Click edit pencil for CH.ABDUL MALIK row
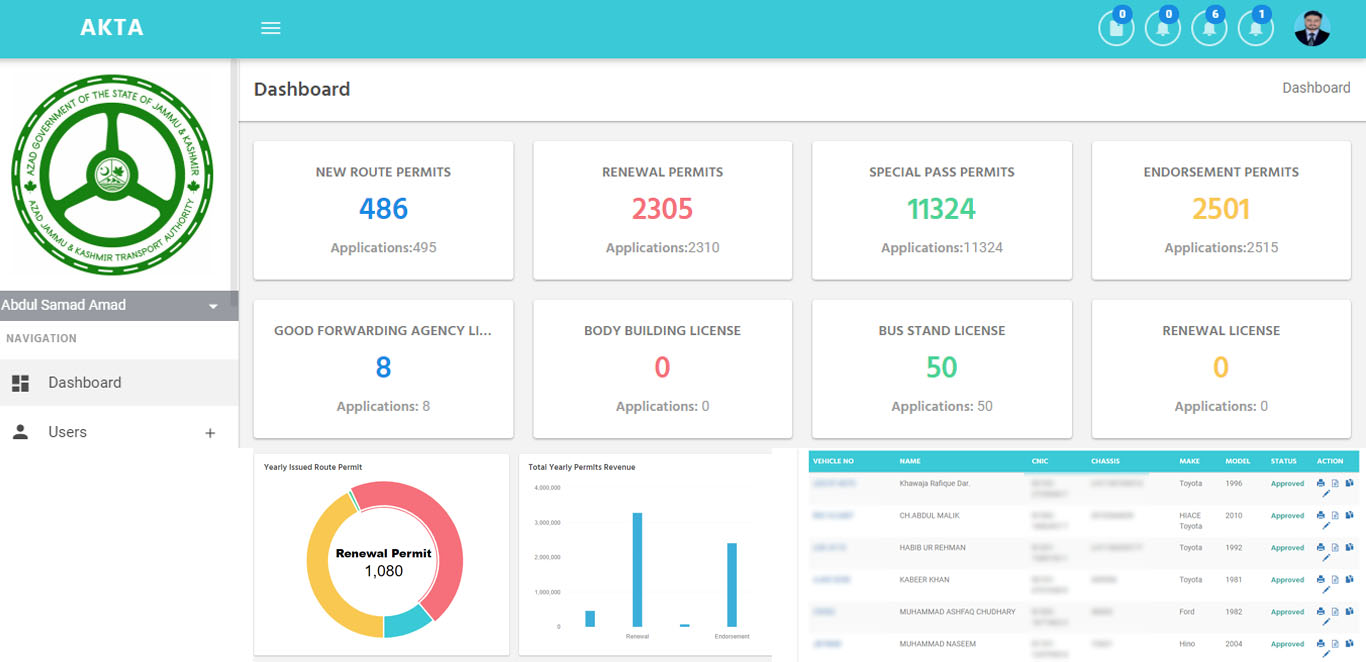This screenshot has height=662, width=1366. (x=1326, y=526)
